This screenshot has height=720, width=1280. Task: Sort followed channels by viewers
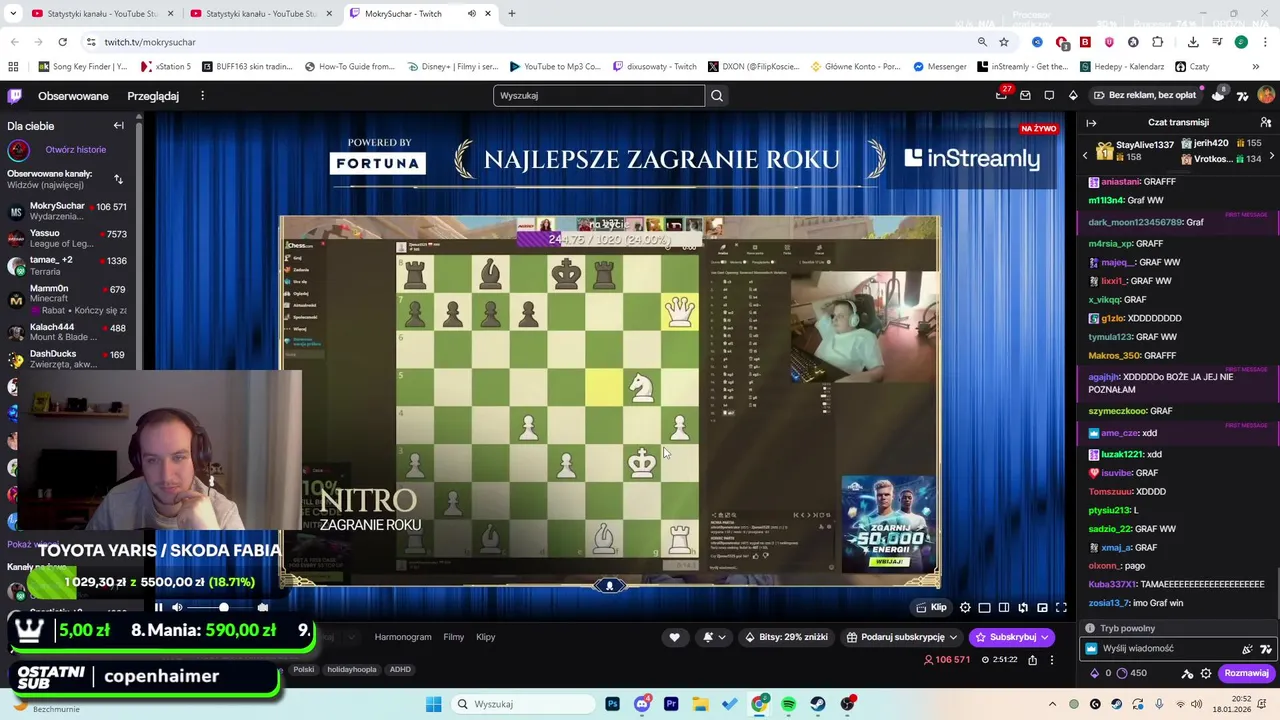[x=118, y=179]
